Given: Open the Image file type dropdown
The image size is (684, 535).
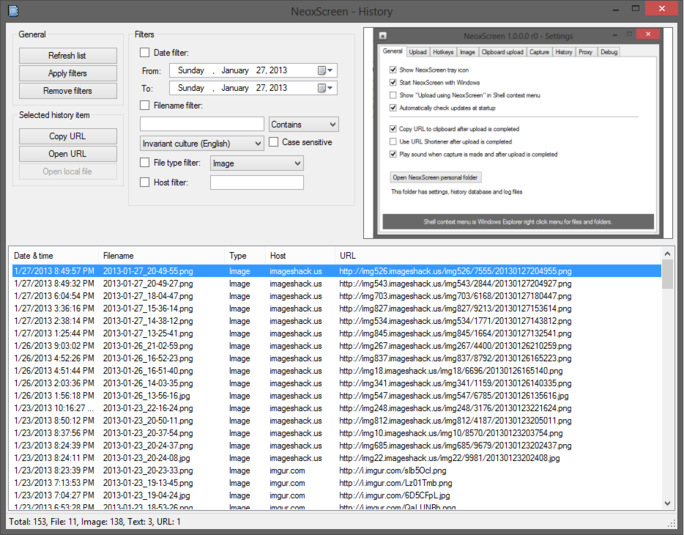Looking at the screenshot, I should [256, 163].
